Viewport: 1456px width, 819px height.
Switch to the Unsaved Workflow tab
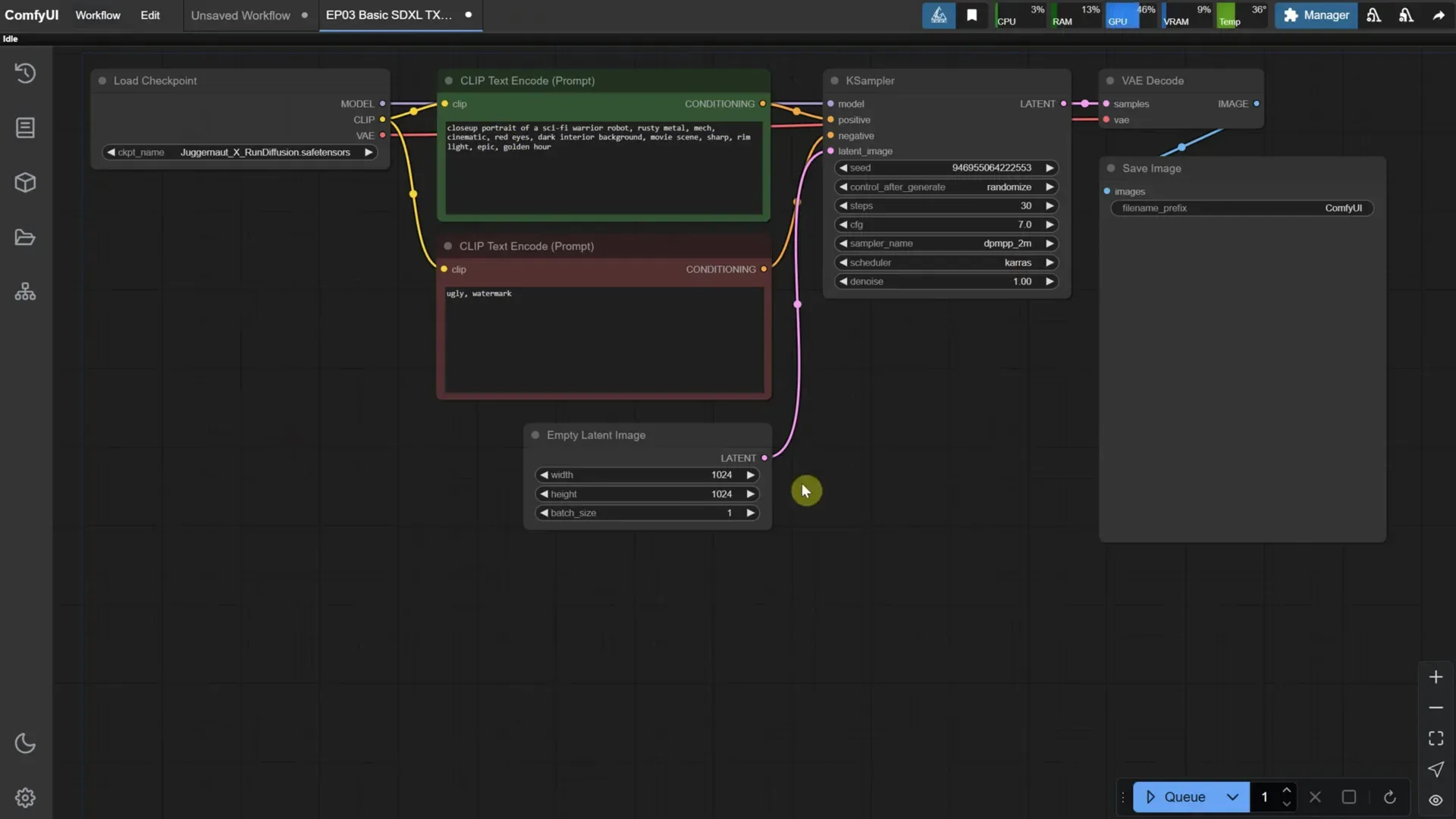click(x=240, y=15)
